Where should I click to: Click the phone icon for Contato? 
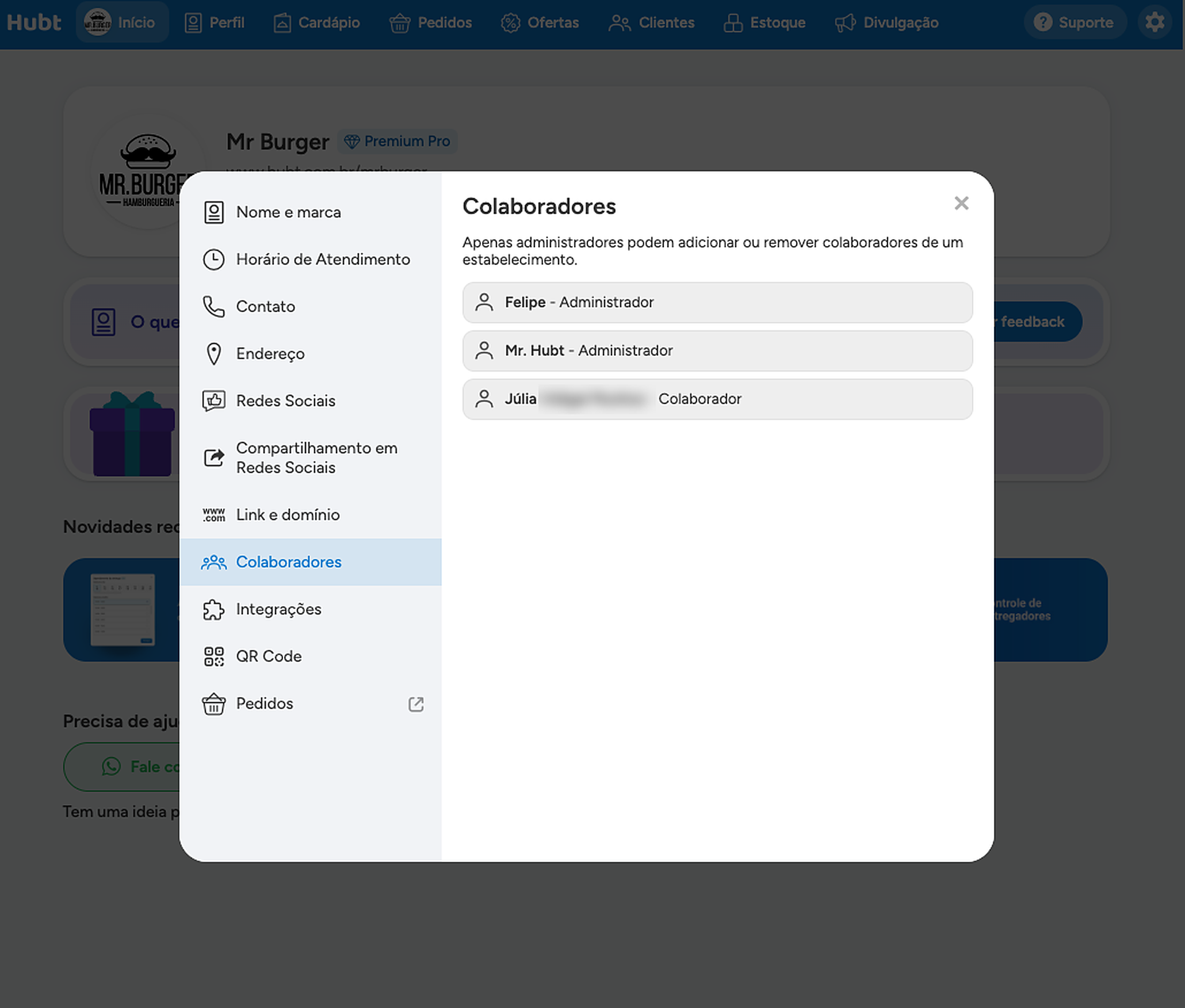click(213, 307)
